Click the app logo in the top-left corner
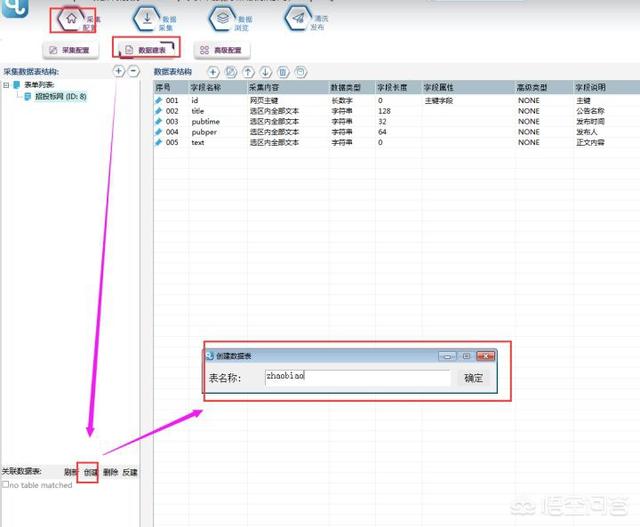Screen dimensions: 640x527 coord(15,8)
